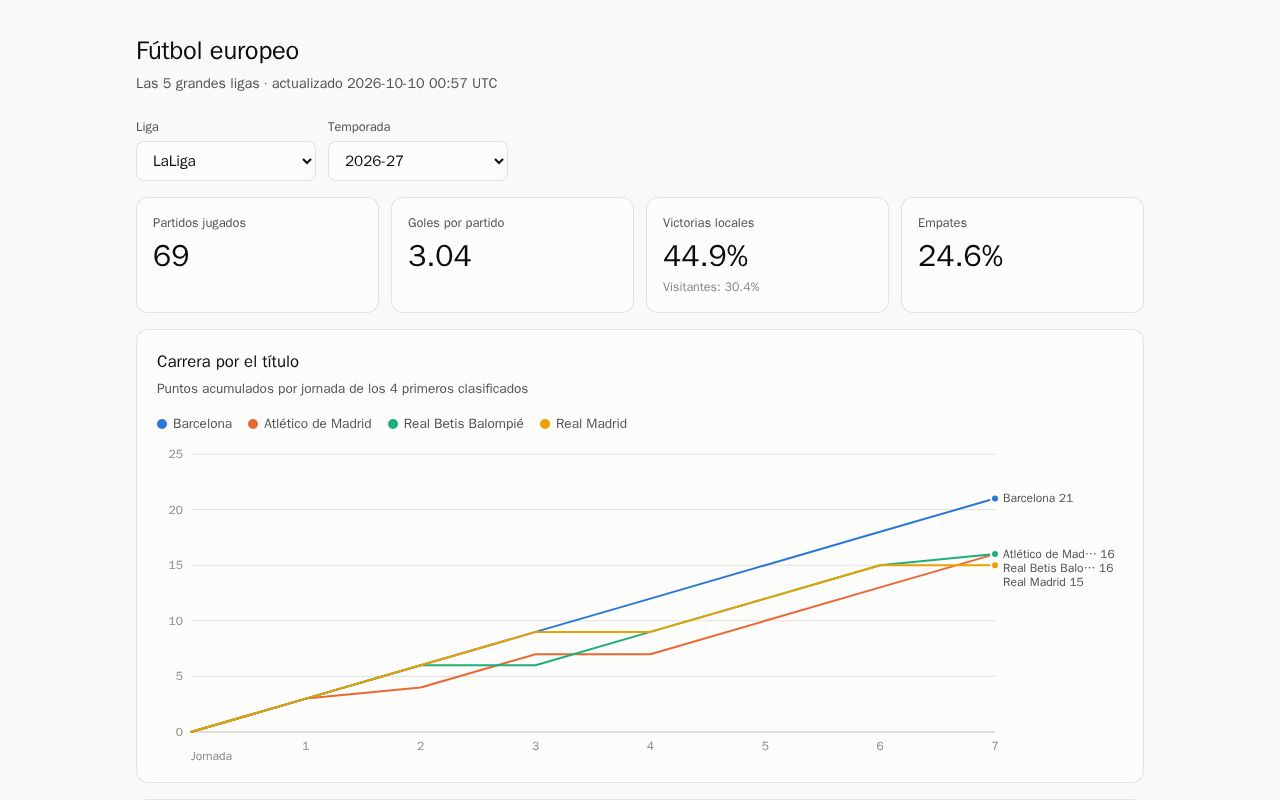Click the Jornada axis label

point(211,756)
